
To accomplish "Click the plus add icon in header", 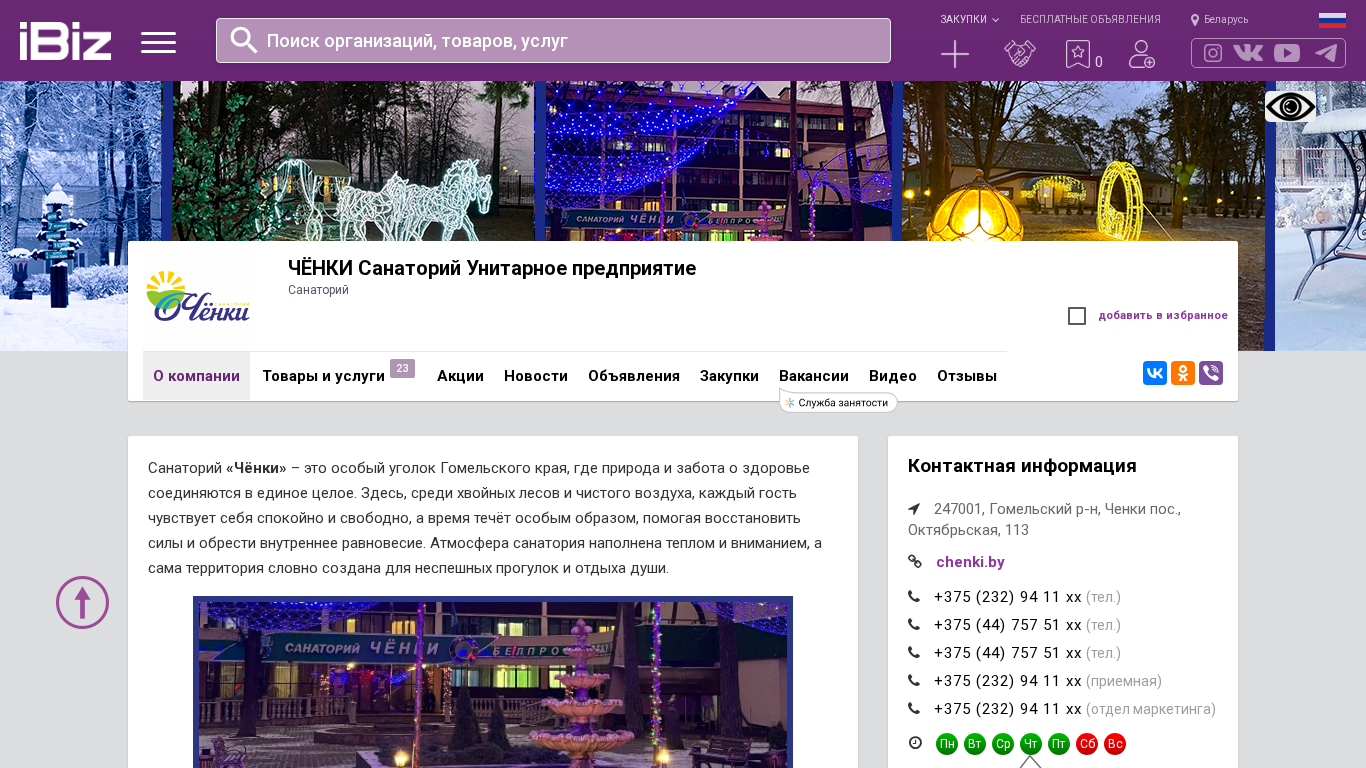I will click(955, 54).
